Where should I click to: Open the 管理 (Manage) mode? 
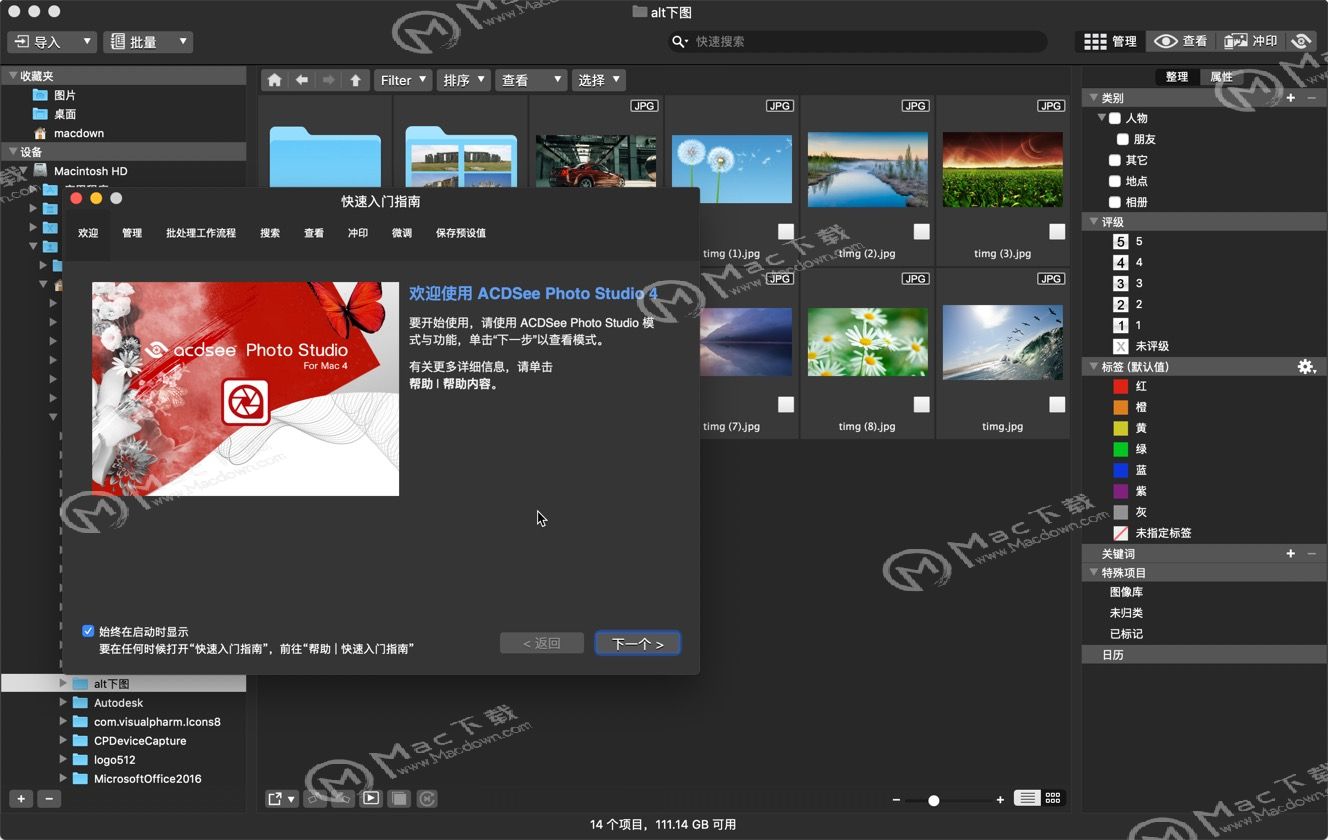click(x=1111, y=41)
